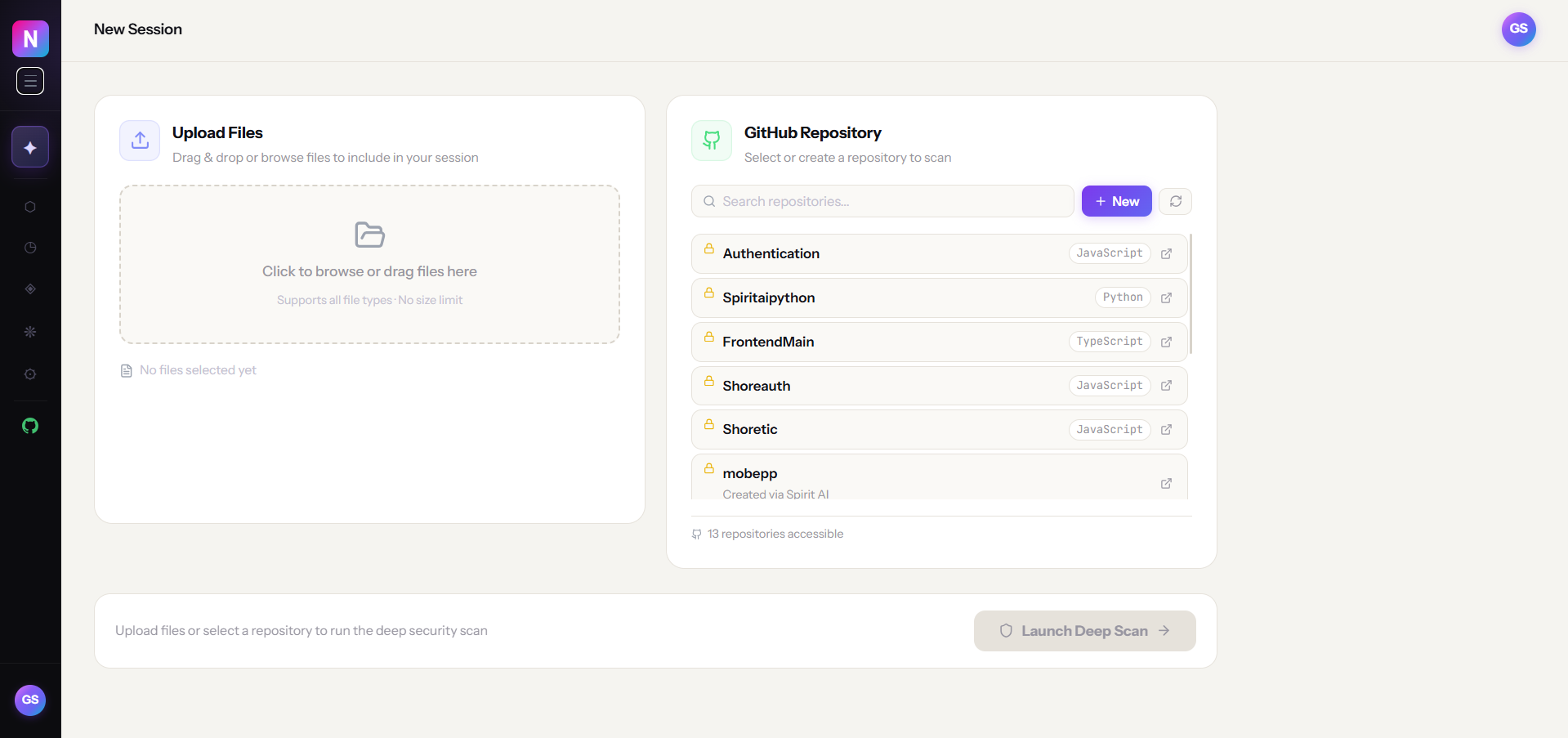The width and height of the screenshot is (1568, 738).
Task: Click 'Created via Spirit AI' description
Action: pos(775,494)
